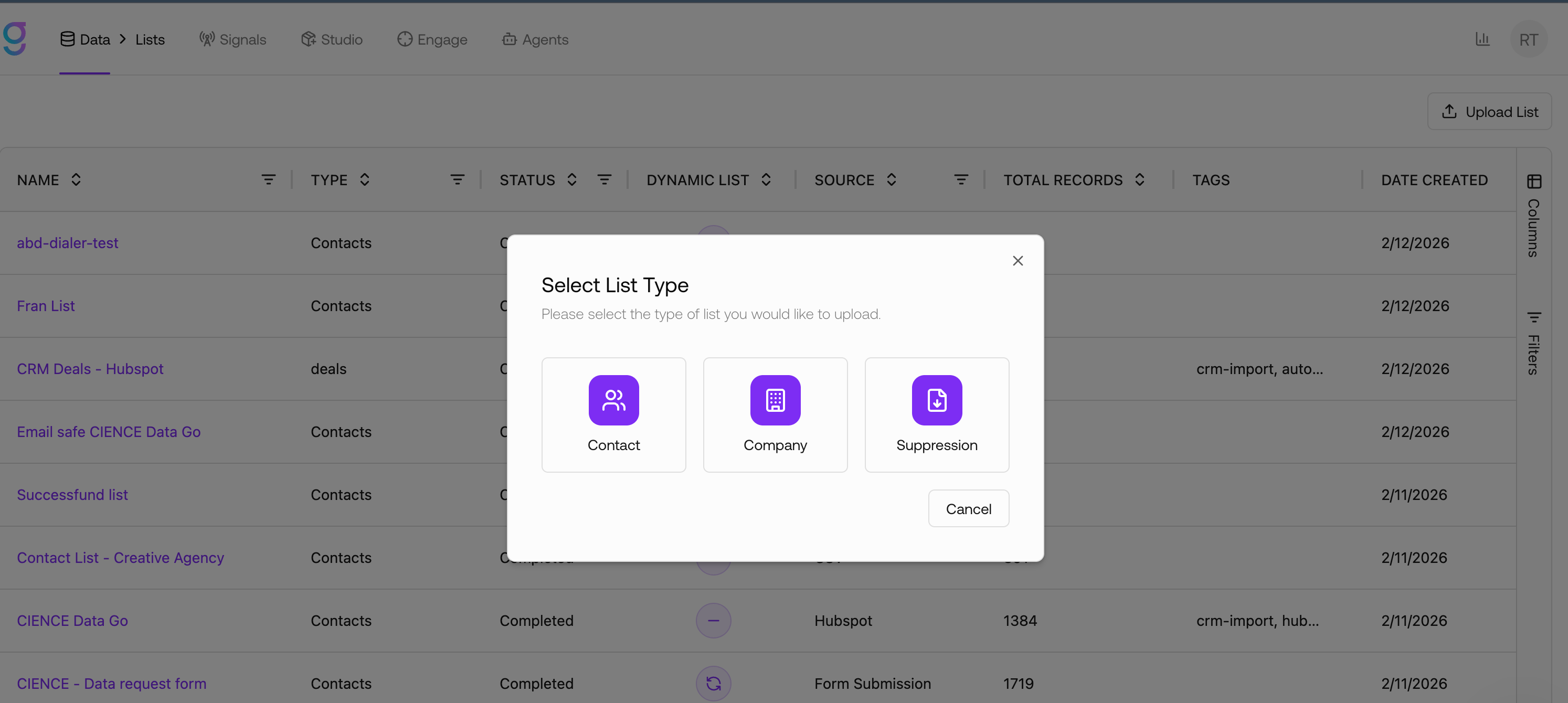1568x703 pixels.
Task: Close the Select List Type dialog
Action: pos(1018,261)
